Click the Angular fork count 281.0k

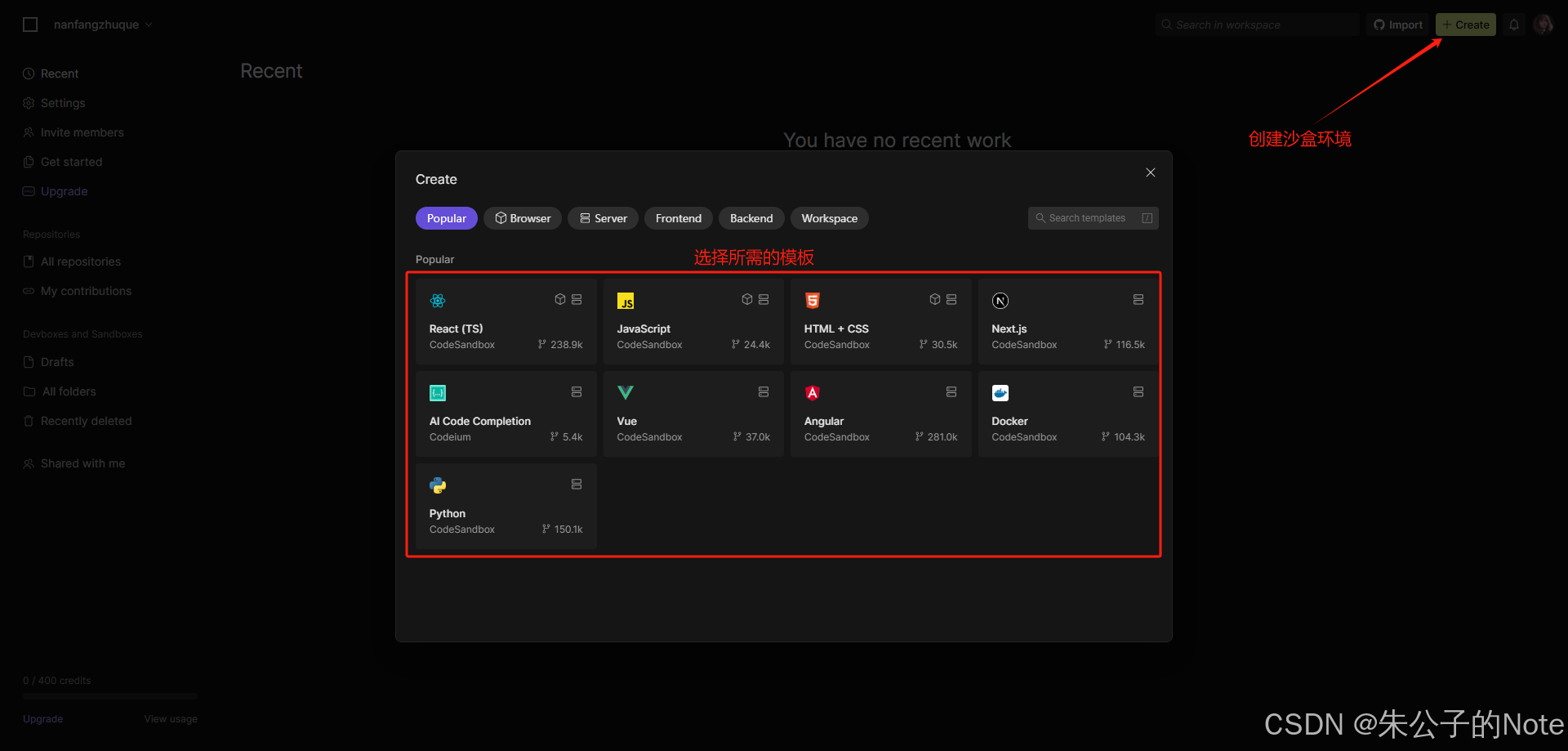point(942,437)
